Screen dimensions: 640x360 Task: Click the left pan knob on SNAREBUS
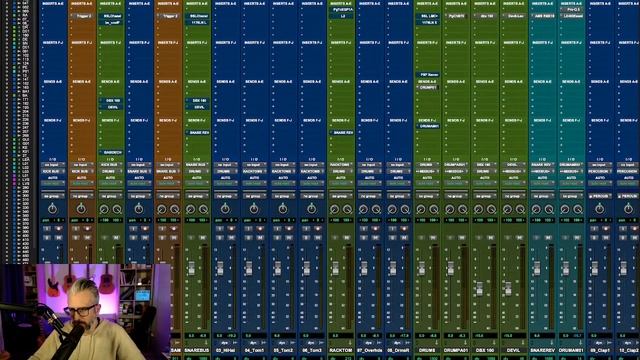[191, 209]
